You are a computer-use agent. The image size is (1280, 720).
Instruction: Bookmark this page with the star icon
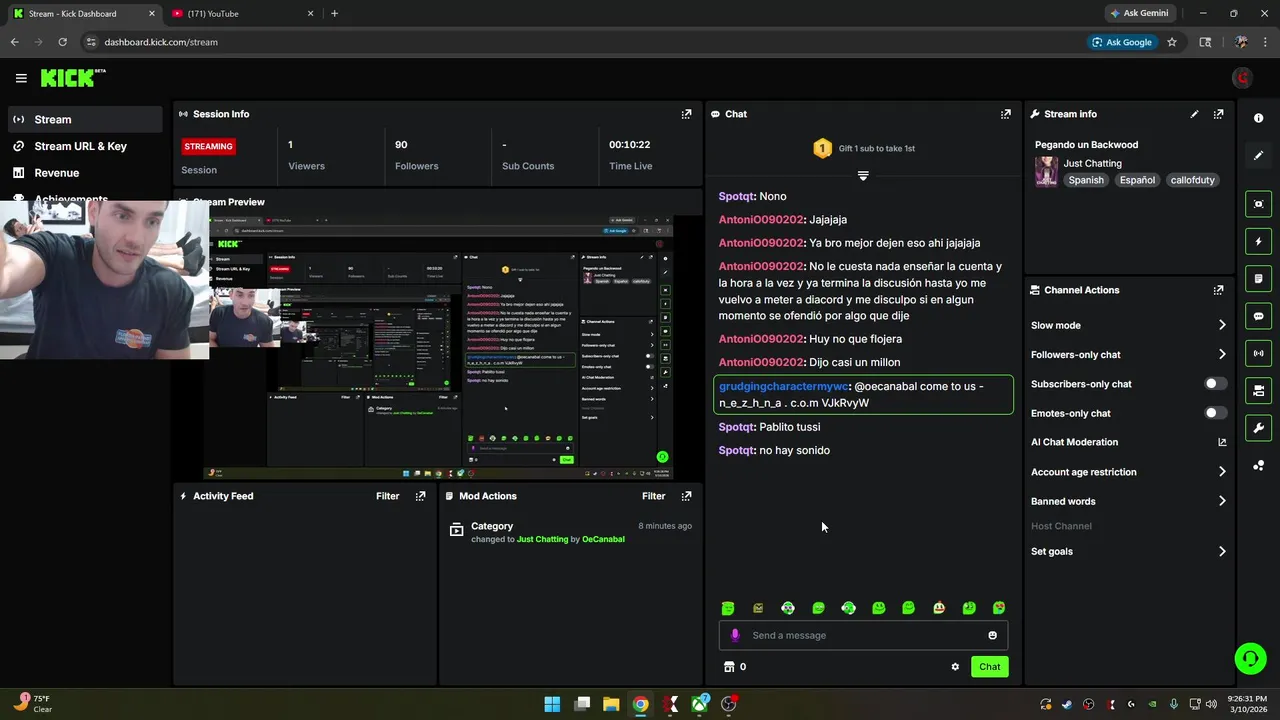1172,42
